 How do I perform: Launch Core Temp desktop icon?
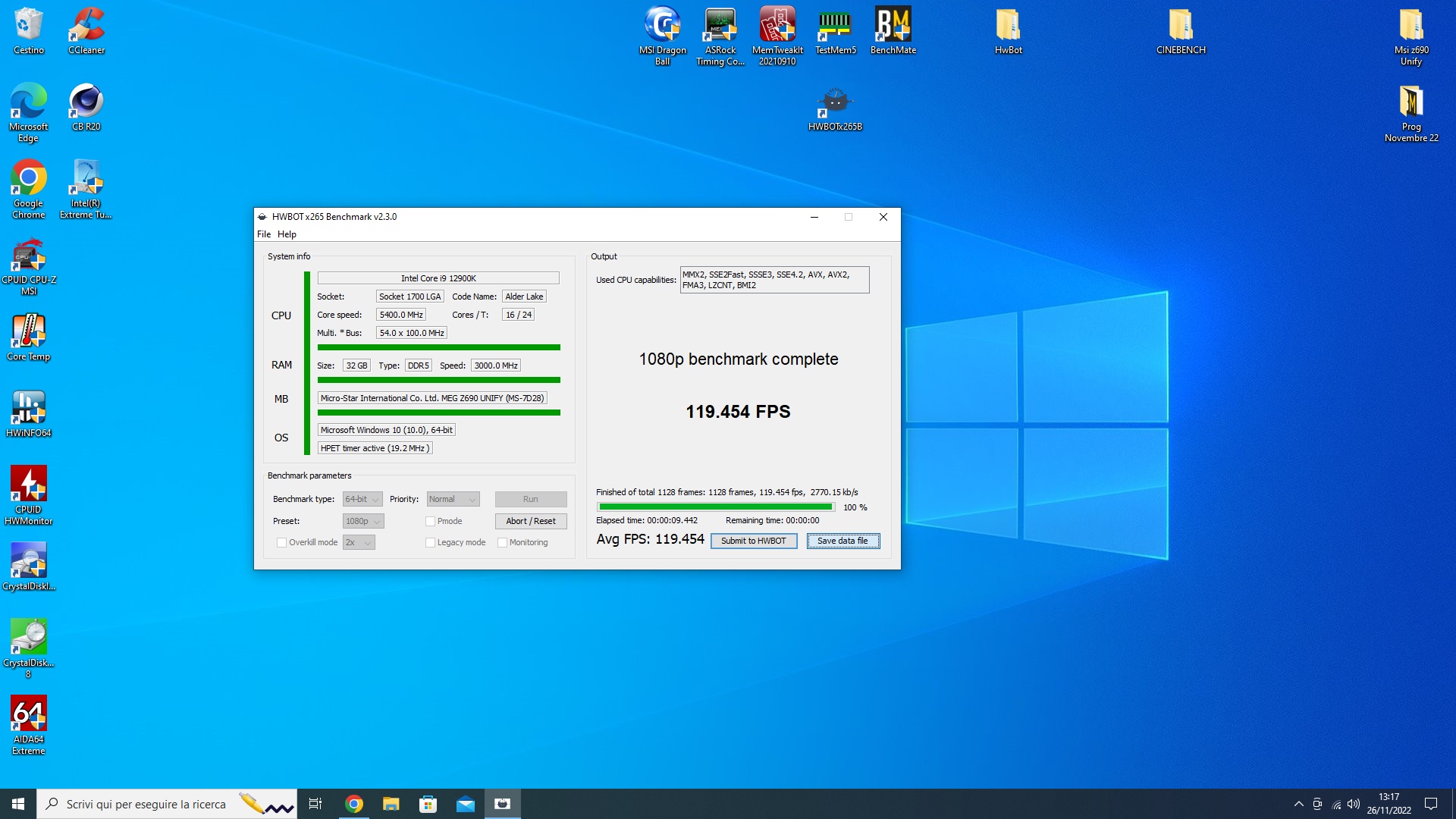tap(29, 337)
